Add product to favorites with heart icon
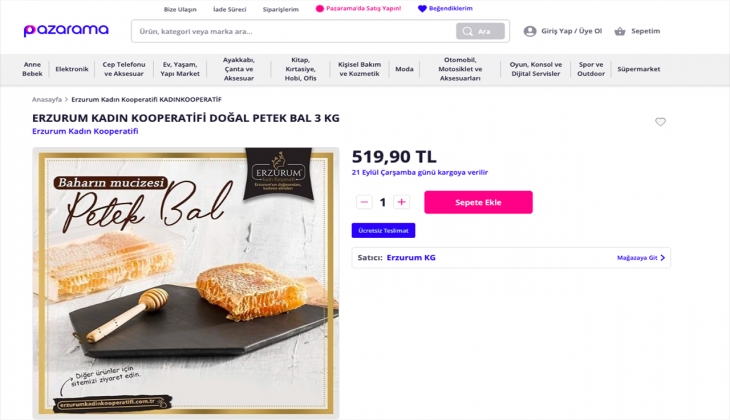Image resolution: width=730 pixels, height=420 pixels. click(x=660, y=122)
